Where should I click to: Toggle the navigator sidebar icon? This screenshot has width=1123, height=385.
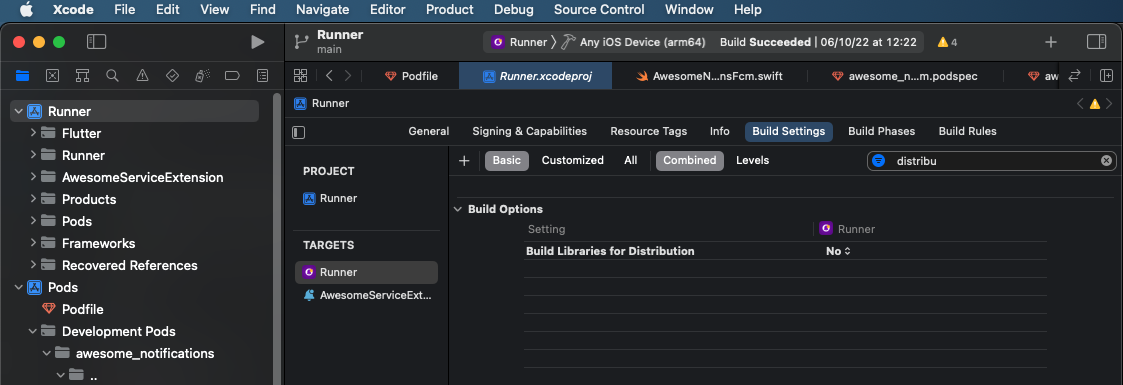(97, 42)
